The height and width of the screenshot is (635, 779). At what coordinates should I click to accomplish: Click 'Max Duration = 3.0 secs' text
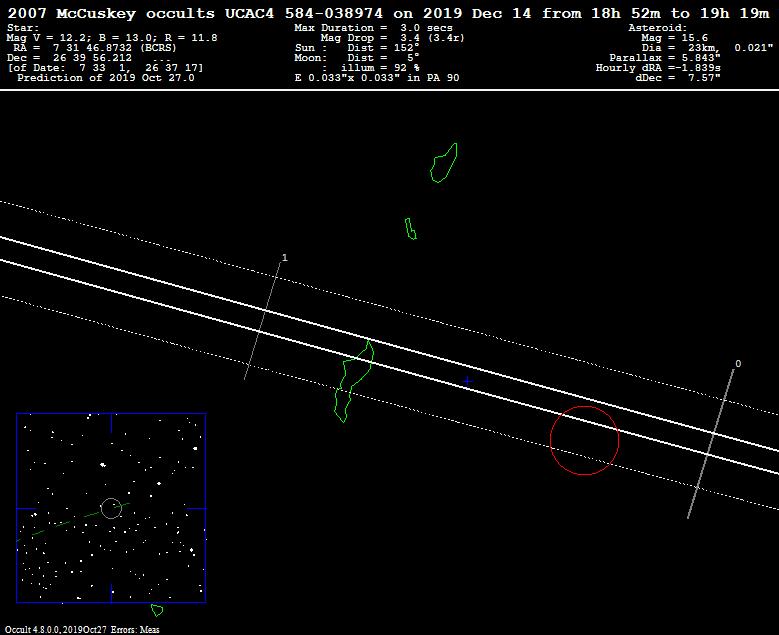tap(373, 28)
